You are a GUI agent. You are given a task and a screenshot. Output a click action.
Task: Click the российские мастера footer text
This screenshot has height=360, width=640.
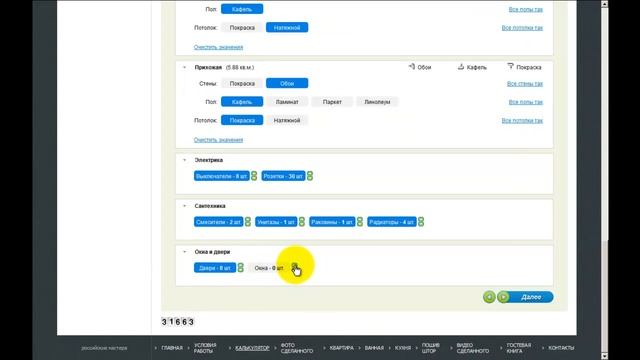[x=104, y=348]
